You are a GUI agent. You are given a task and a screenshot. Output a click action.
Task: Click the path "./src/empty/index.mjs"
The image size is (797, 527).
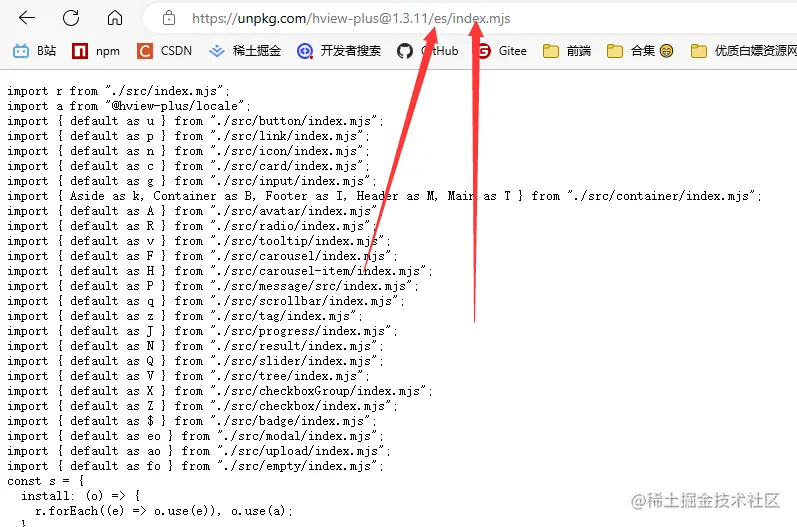tap(297, 466)
